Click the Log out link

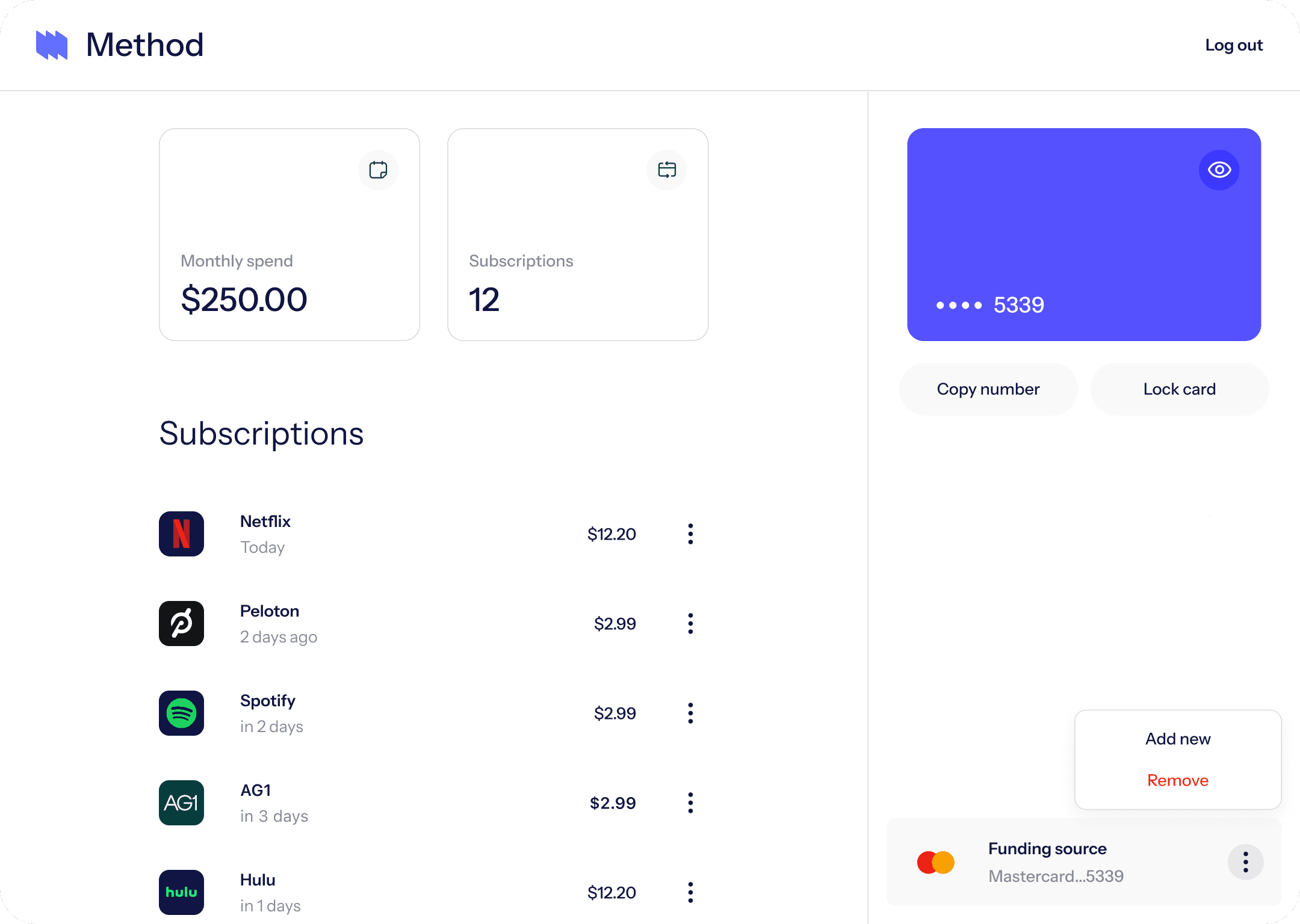pyautogui.click(x=1234, y=45)
